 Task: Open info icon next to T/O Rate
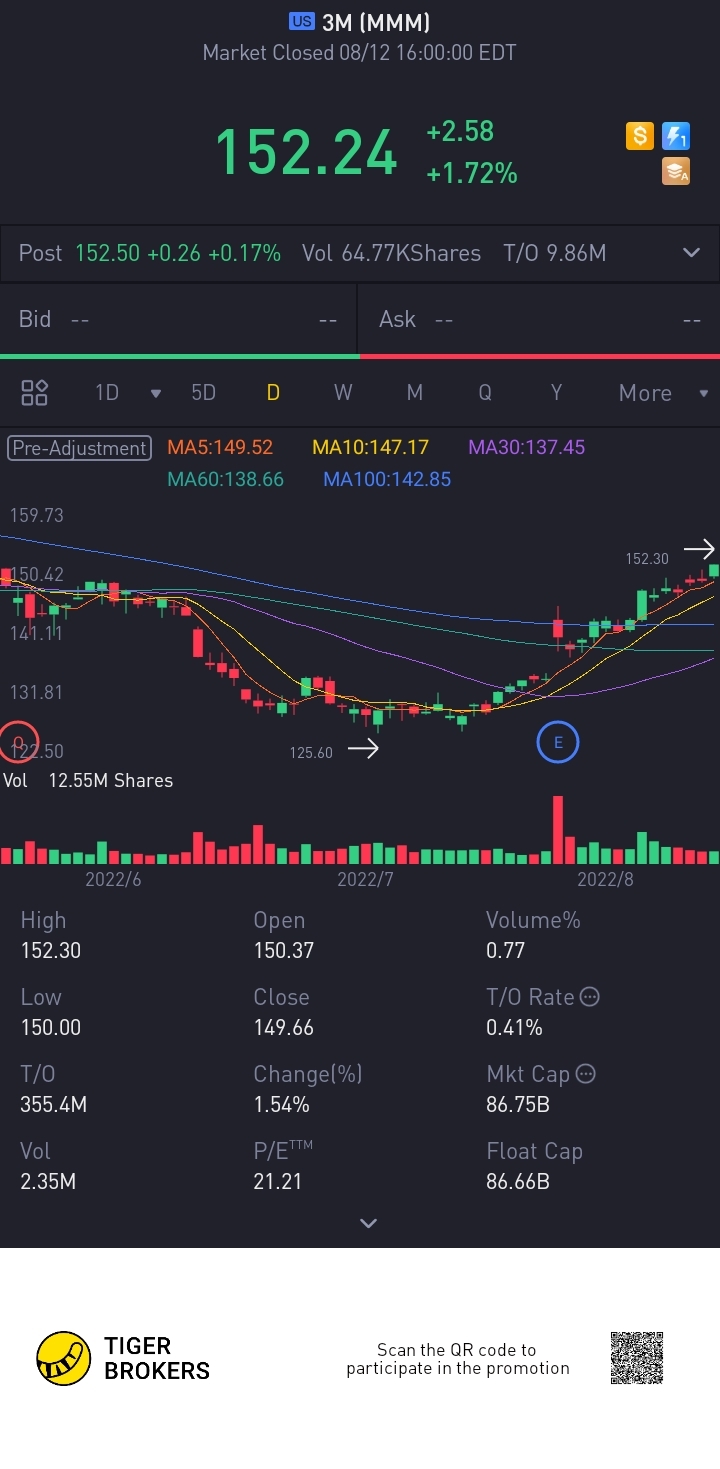tap(590, 997)
